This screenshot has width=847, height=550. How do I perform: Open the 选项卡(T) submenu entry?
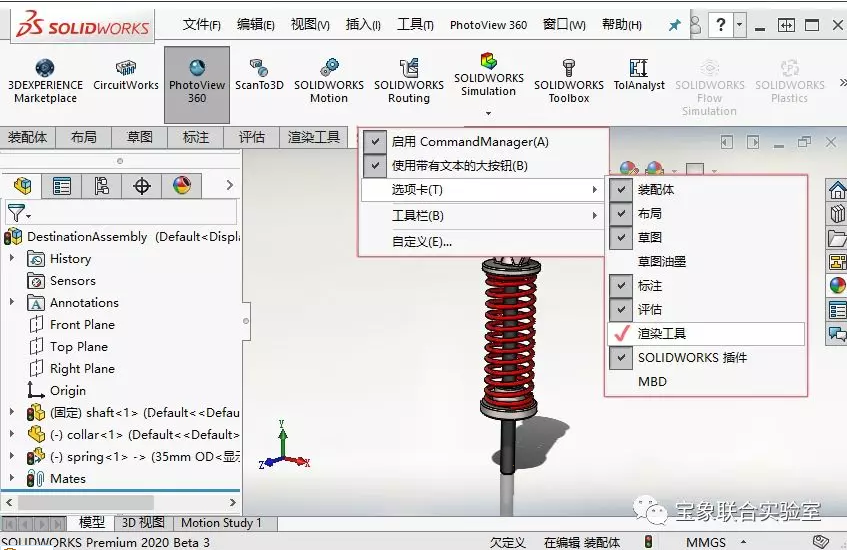[x=483, y=190]
